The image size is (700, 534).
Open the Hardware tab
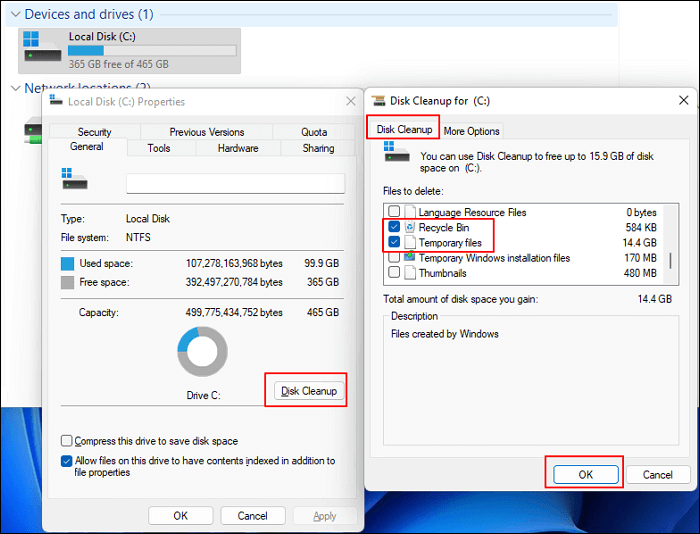click(x=238, y=148)
